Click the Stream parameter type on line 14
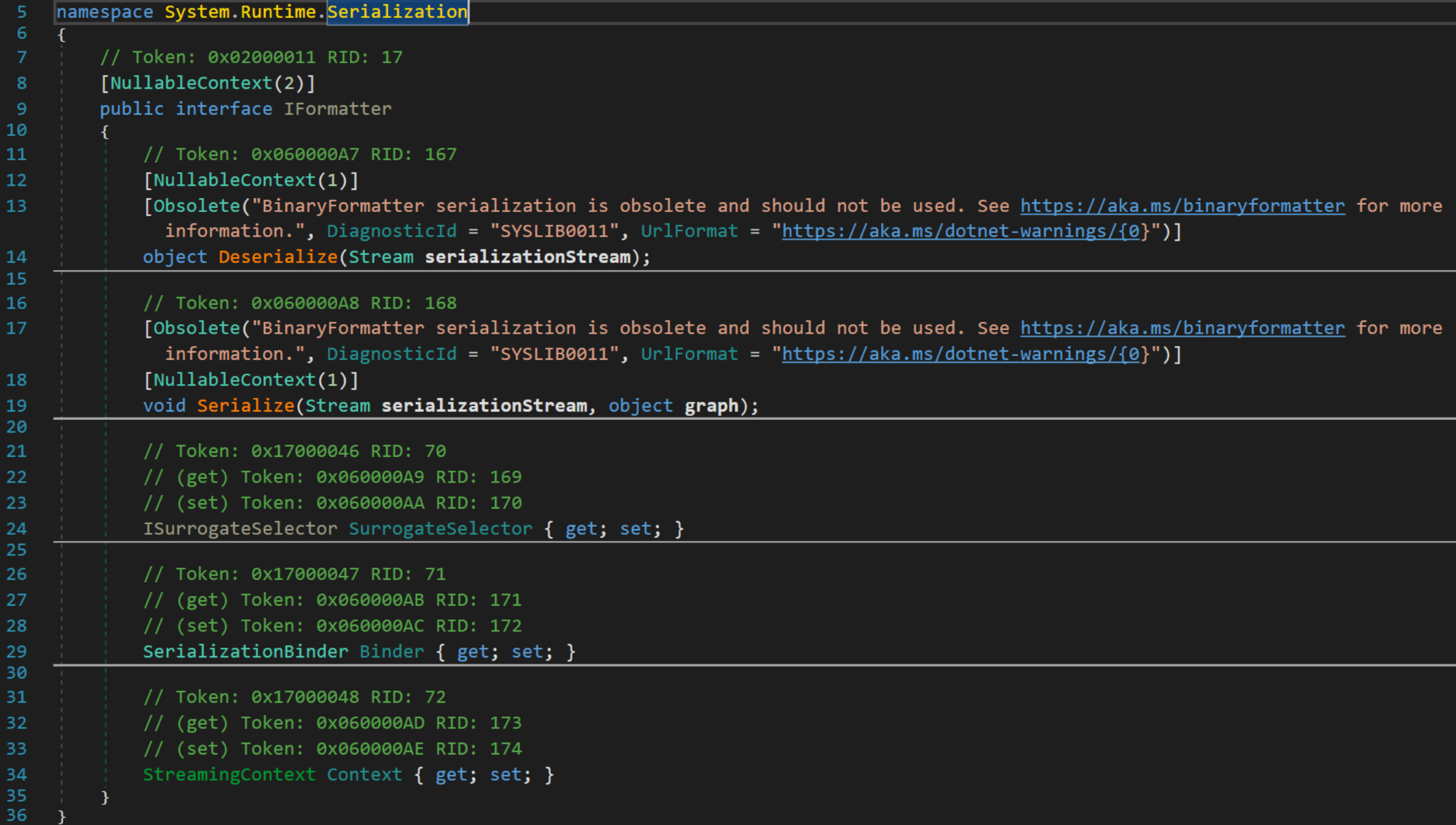This screenshot has height=825, width=1456. tap(381, 257)
